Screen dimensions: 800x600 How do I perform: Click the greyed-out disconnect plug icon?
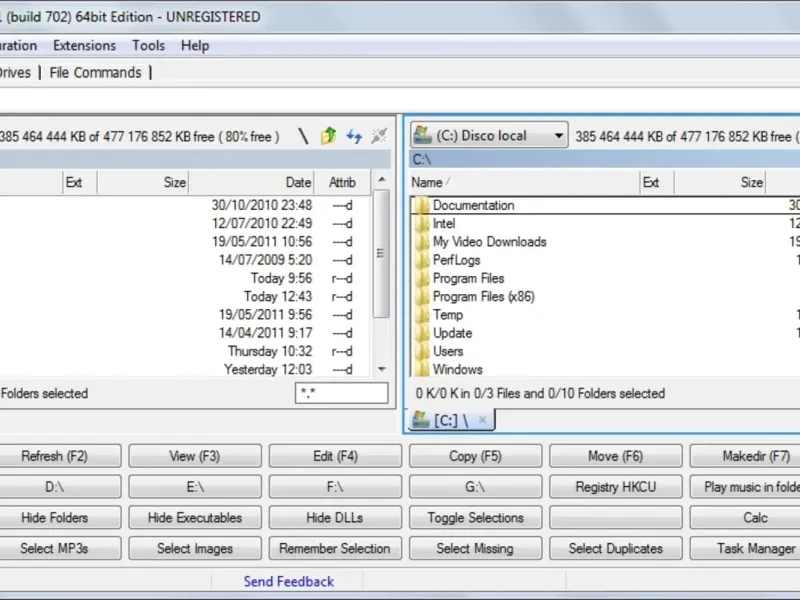[379, 136]
